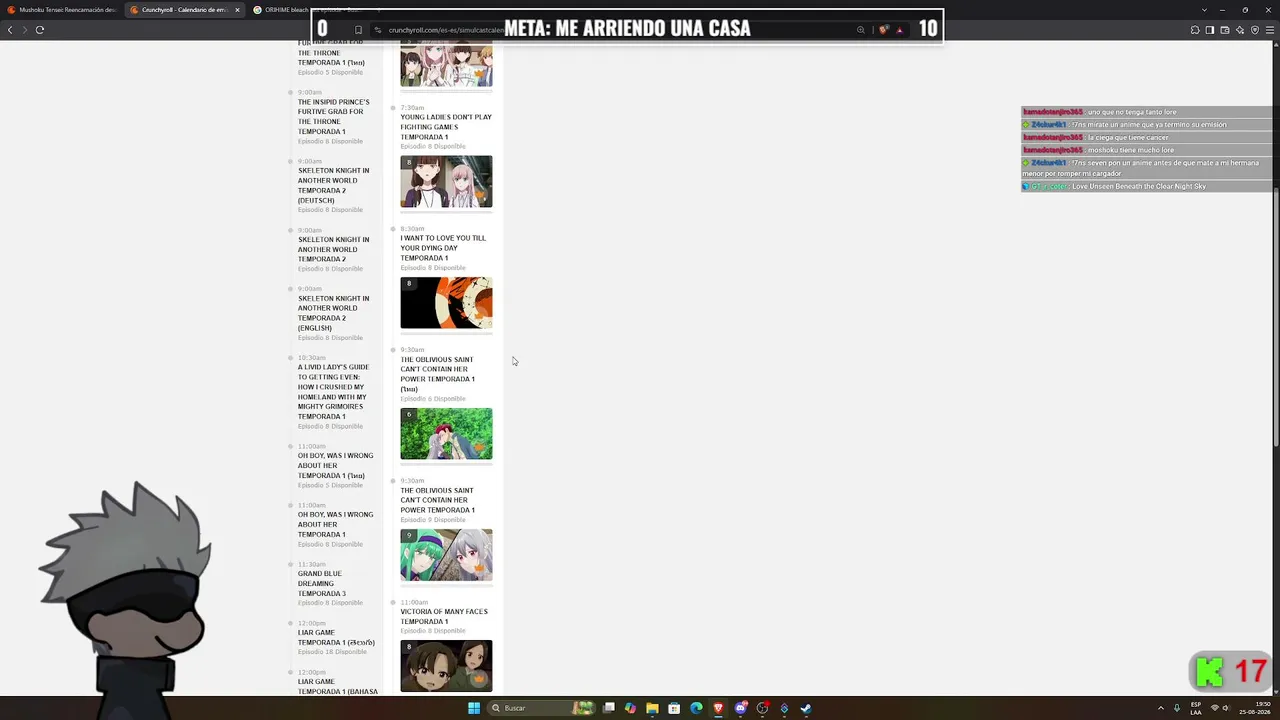This screenshot has height=720, width=1280.
Task: Open the Brave Shields lion icon
Action: click(883, 30)
